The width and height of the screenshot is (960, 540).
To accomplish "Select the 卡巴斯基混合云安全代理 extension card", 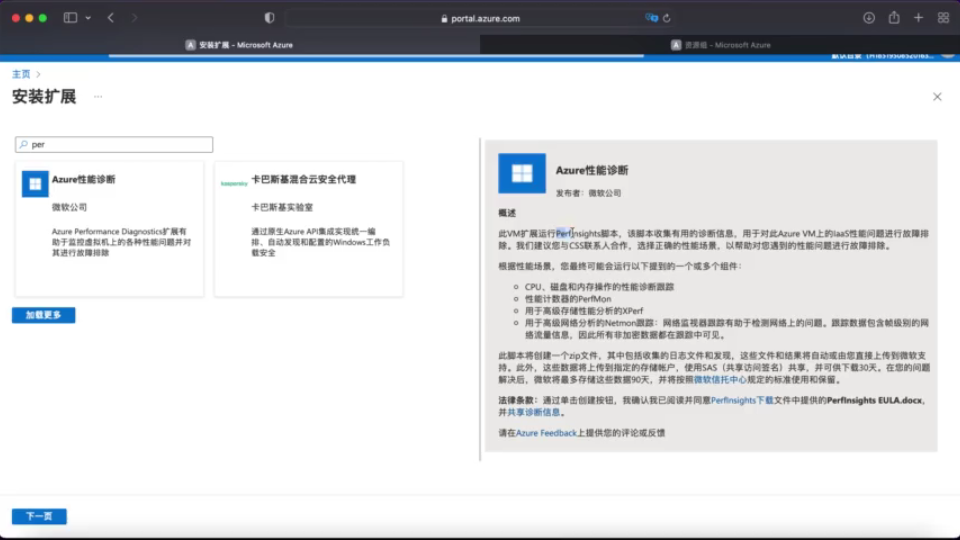I will click(309, 229).
